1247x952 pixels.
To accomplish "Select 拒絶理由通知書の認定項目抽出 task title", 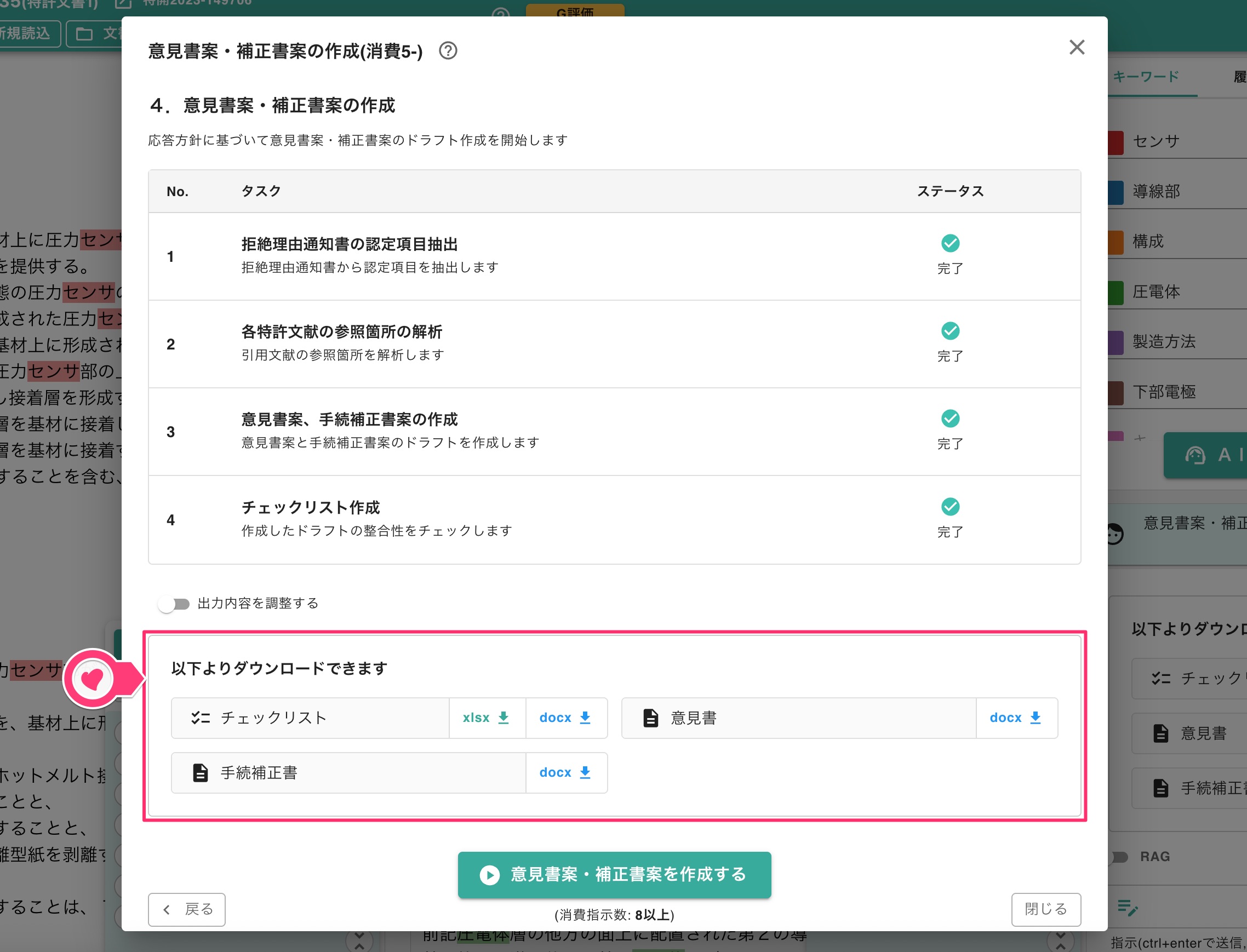I will tap(349, 244).
